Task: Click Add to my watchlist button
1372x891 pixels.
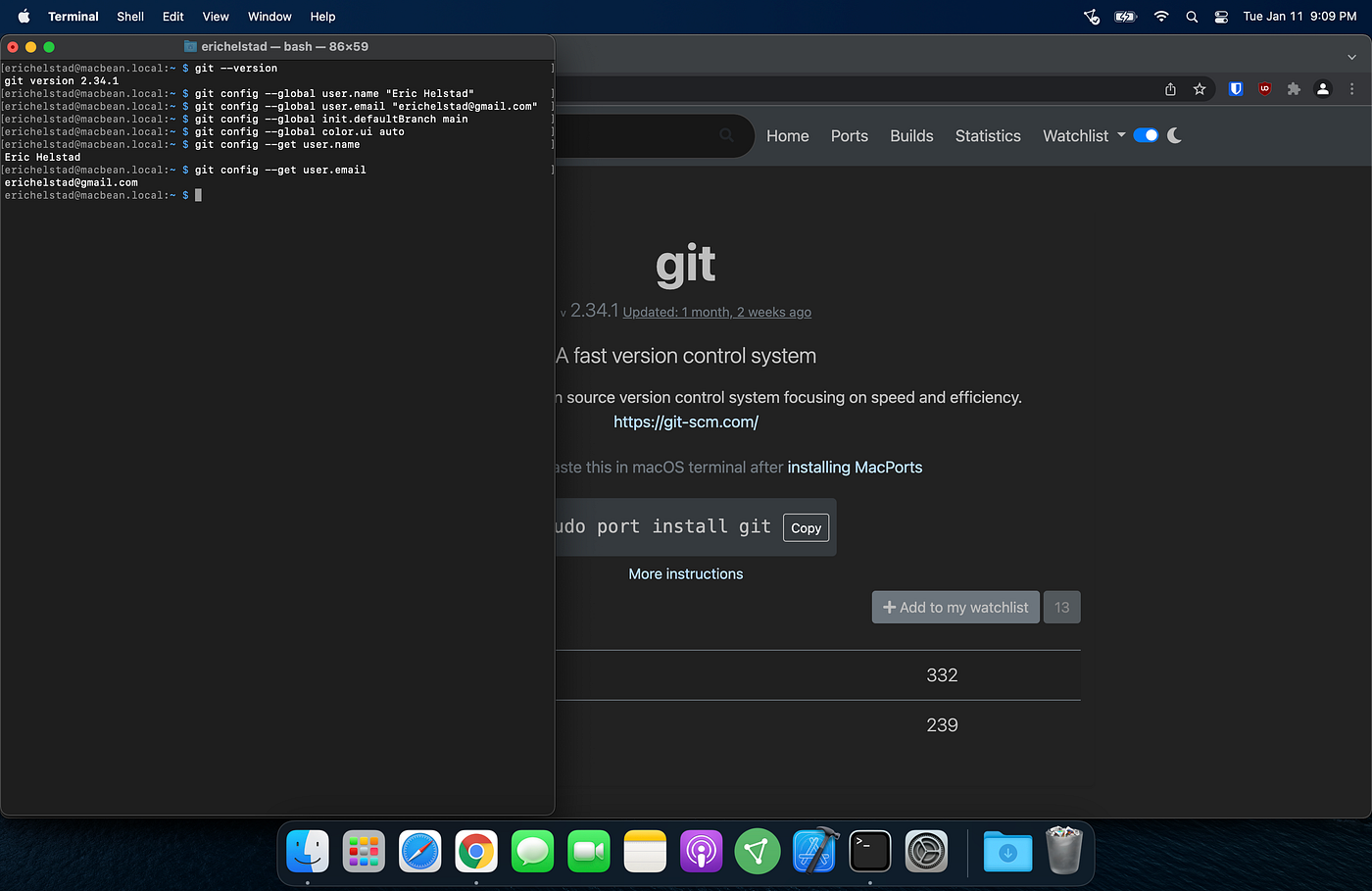Action: pos(955,607)
